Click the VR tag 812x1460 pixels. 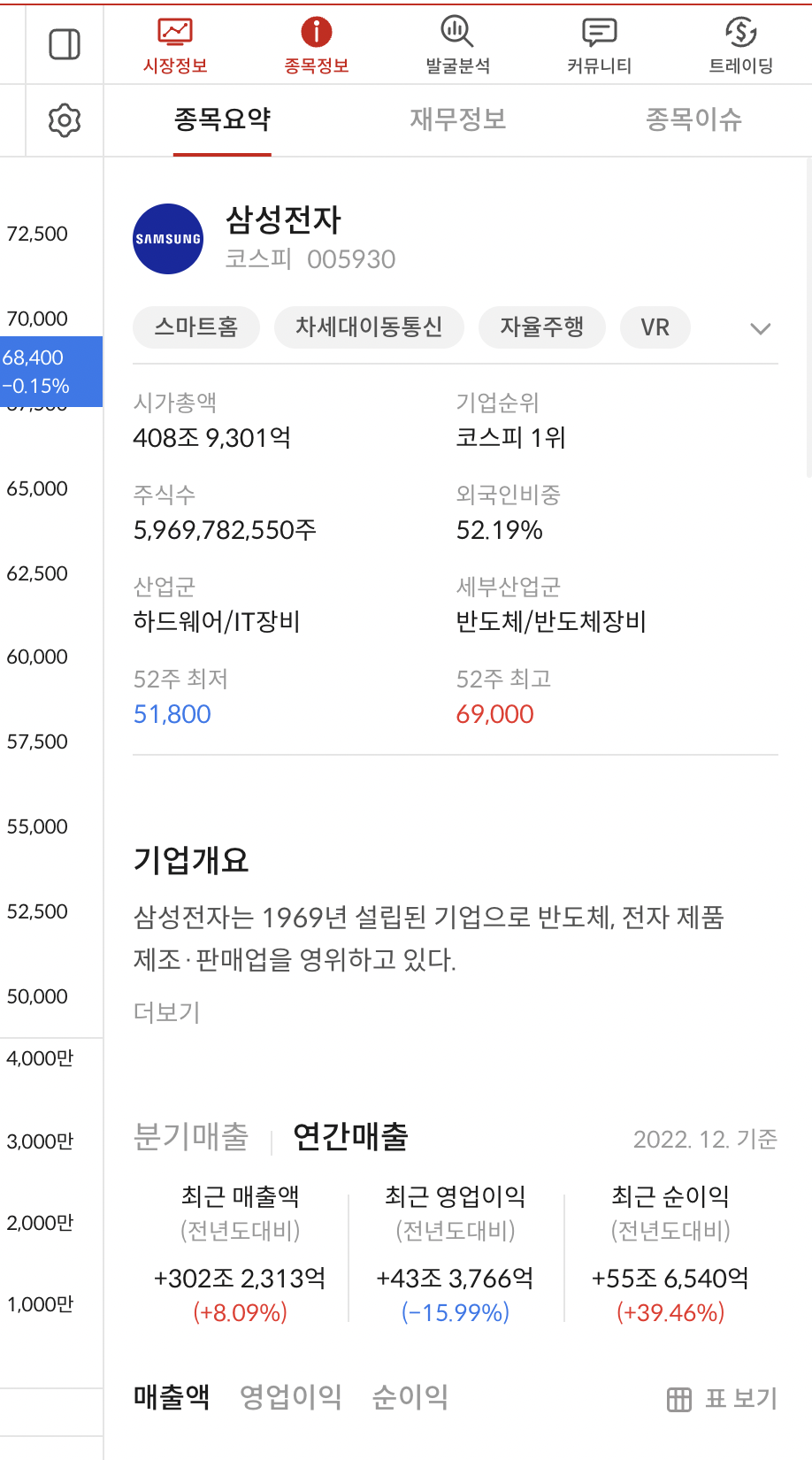click(655, 327)
